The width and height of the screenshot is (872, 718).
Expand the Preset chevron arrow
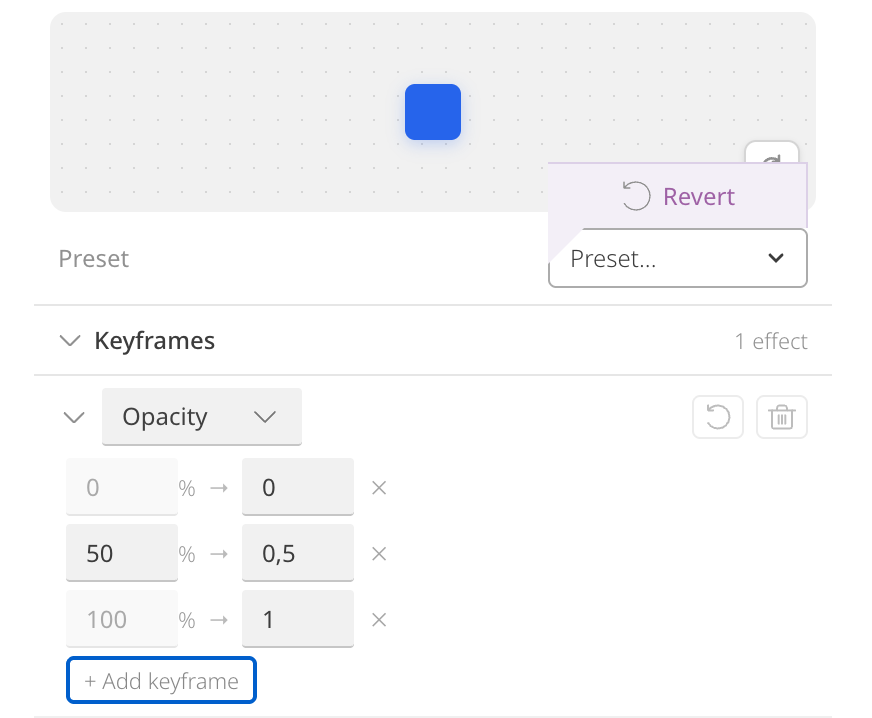click(776, 258)
